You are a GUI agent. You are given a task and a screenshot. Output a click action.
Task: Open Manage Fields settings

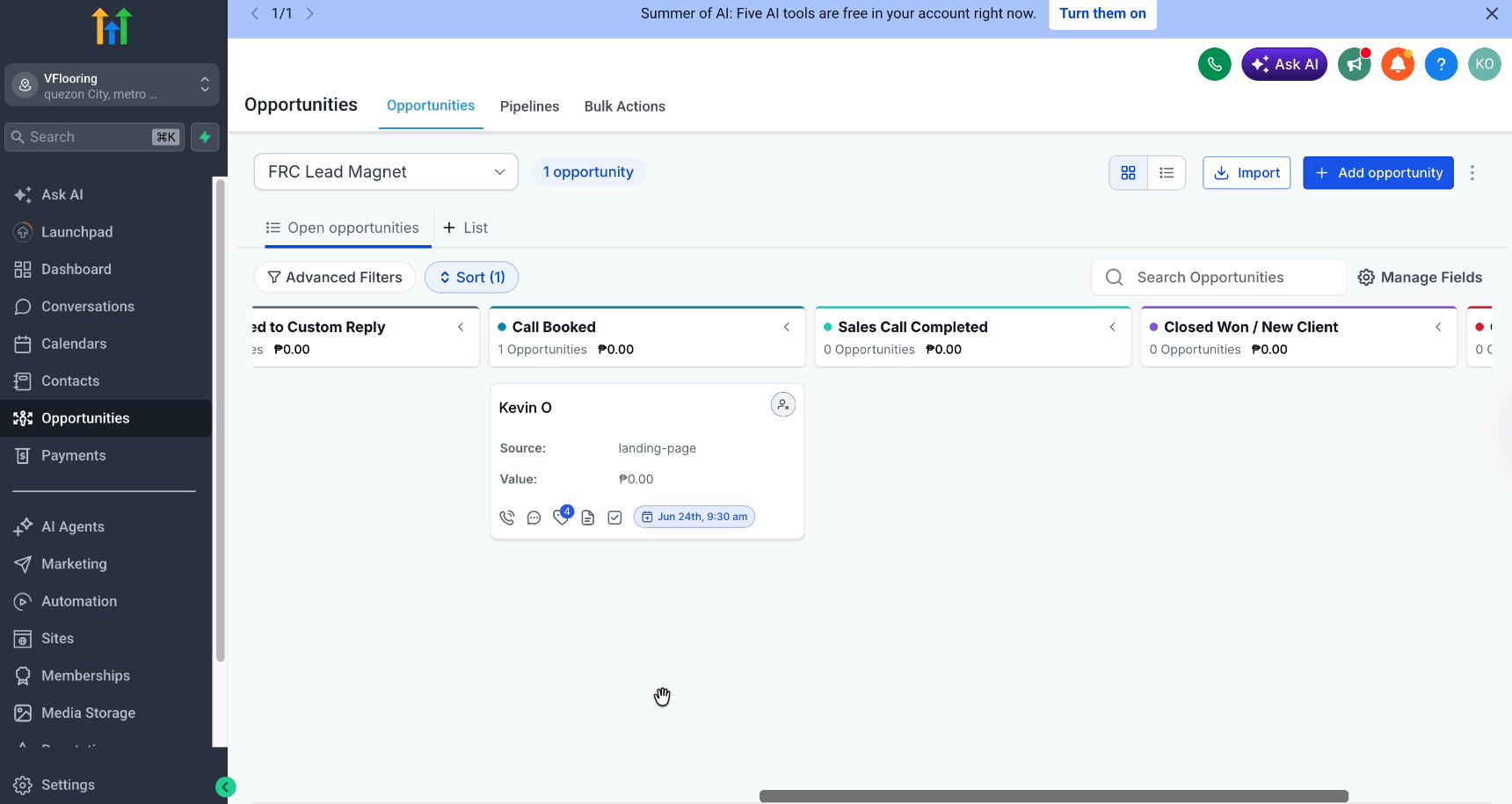click(x=1420, y=278)
